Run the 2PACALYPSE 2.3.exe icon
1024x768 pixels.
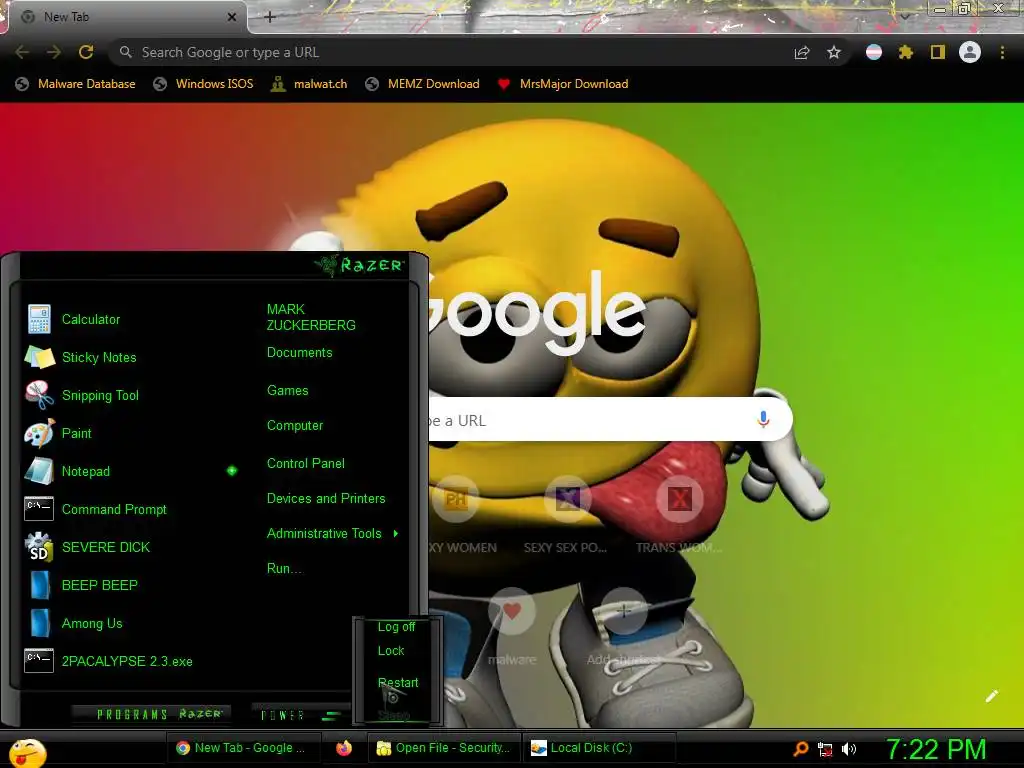pos(39,661)
